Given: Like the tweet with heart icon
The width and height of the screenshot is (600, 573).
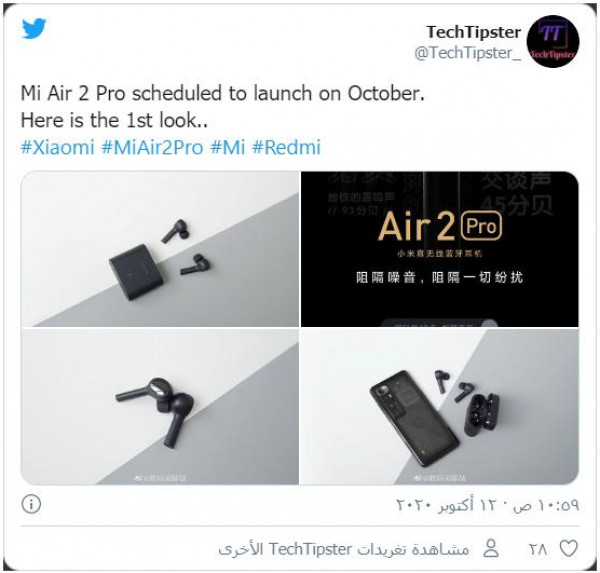Looking at the screenshot, I should click(569, 549).
